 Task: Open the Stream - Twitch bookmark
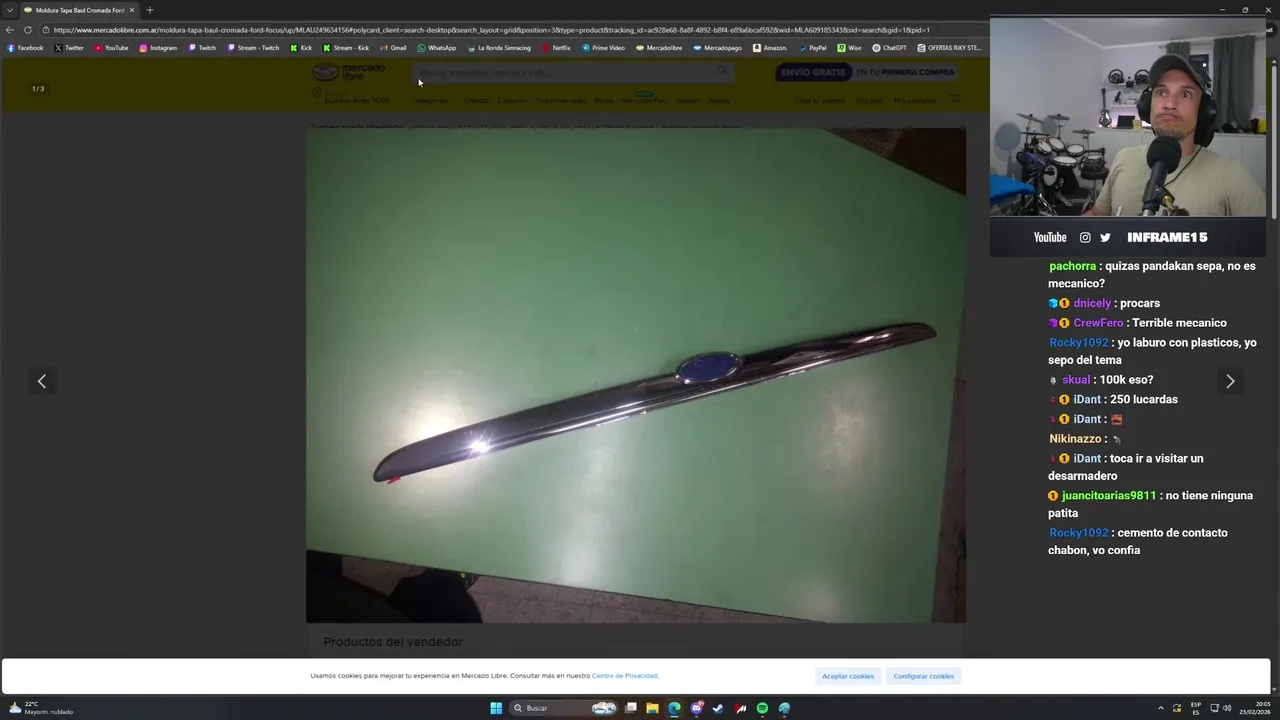[253, 48]
